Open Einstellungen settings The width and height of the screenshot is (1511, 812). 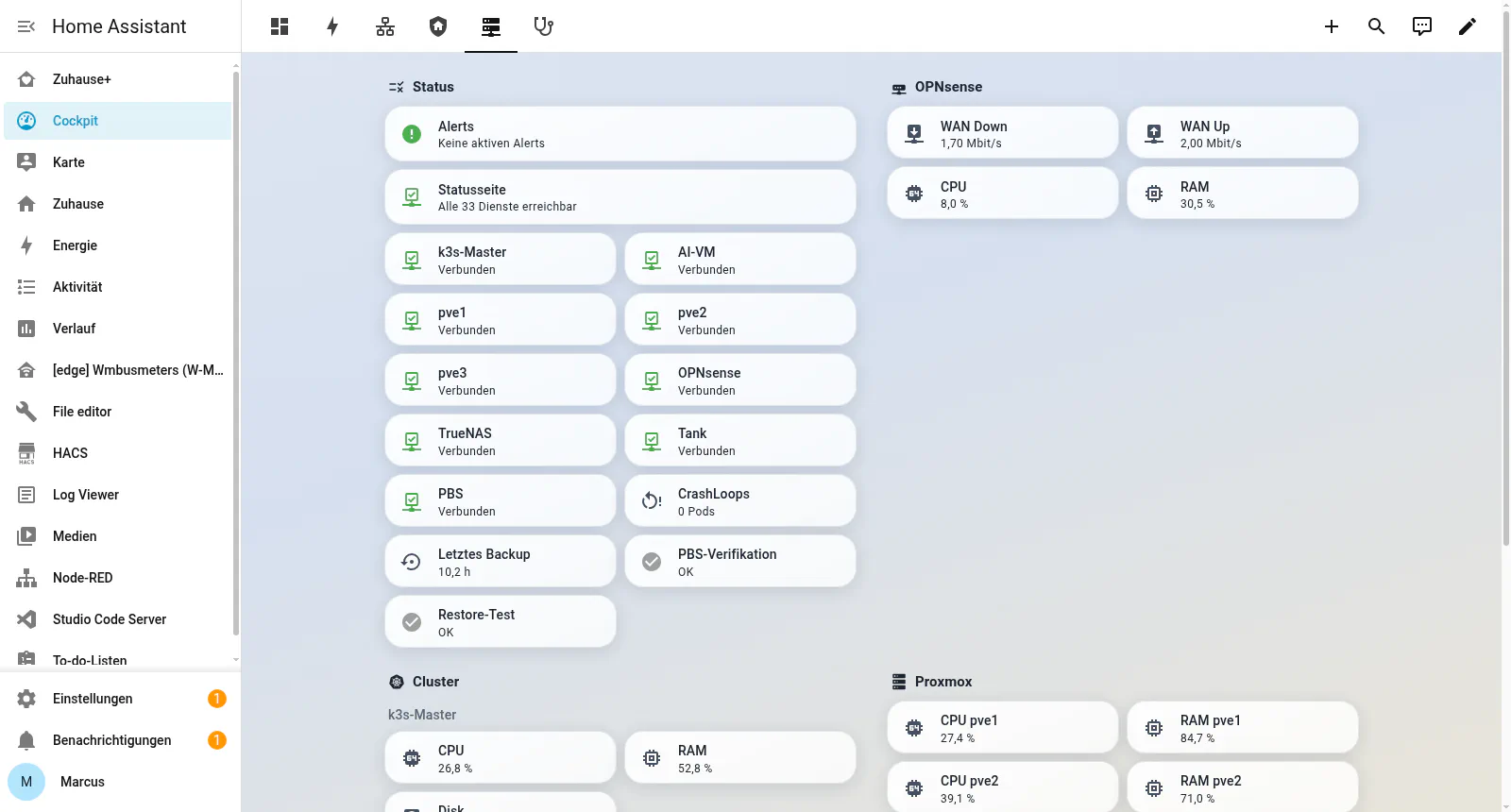pyautogui.click(x=120, y=699)
